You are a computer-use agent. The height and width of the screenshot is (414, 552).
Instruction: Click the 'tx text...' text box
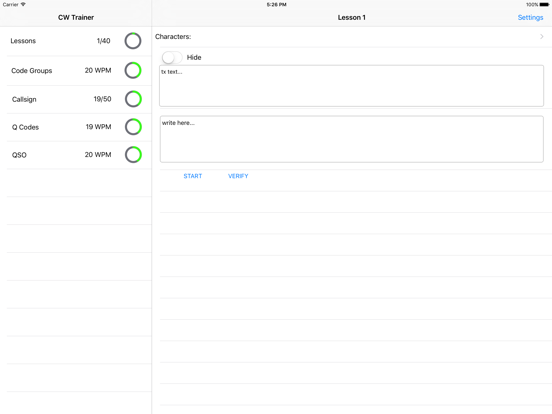tap(351, 86)
